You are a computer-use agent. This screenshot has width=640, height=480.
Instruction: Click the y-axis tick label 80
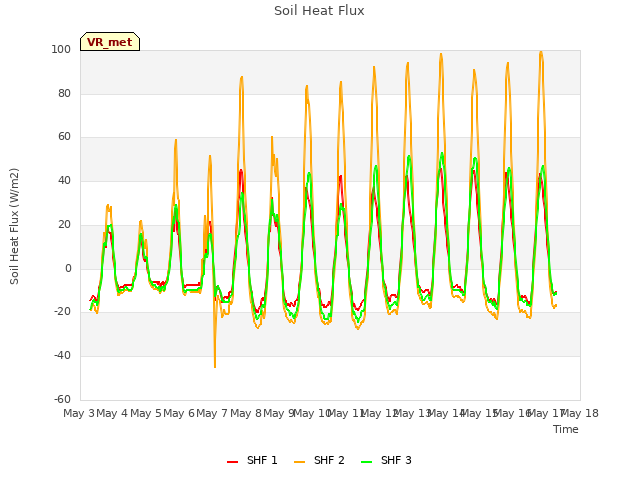tap(64, 93)
